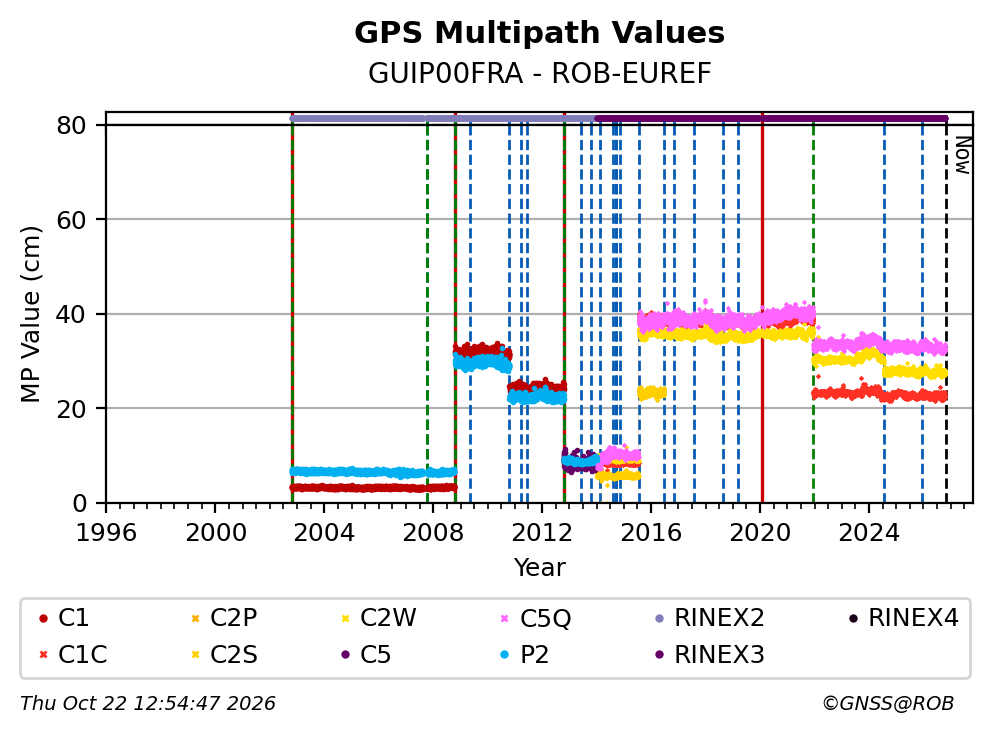992x734 pixels.
Task: Click the "©GNSS@ROB" copyright text
Action: 888,703
